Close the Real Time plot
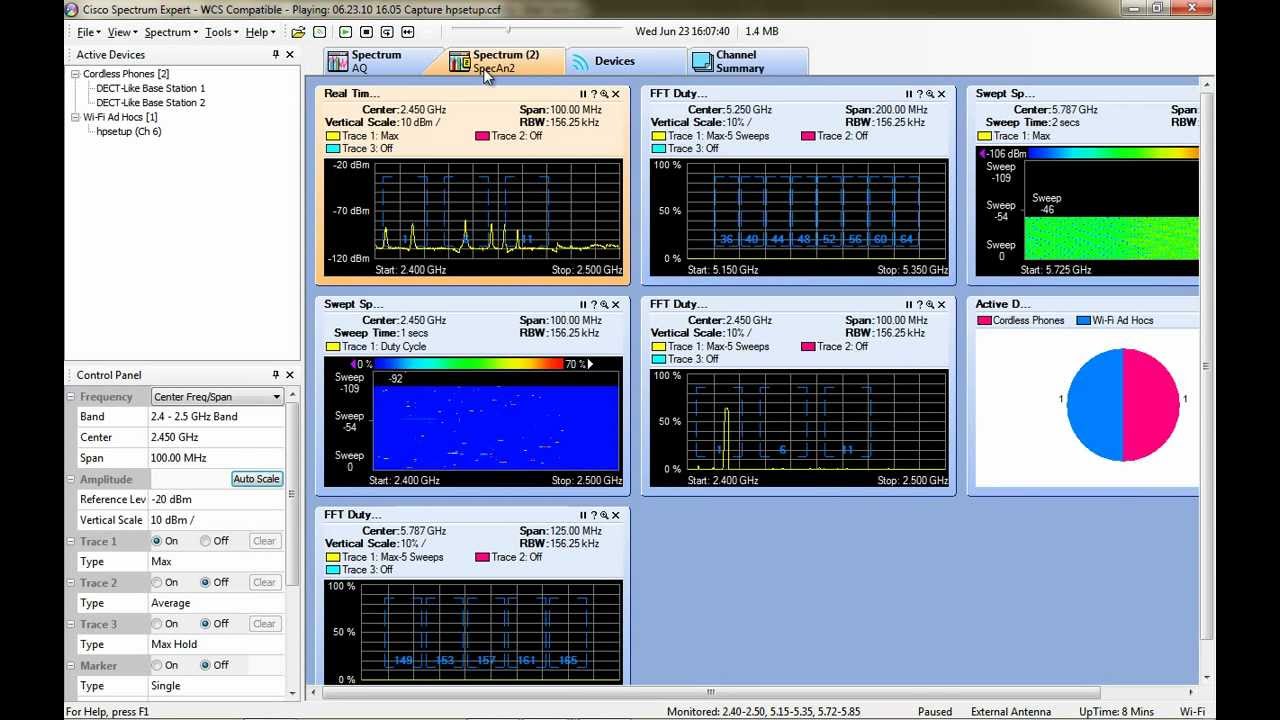This screenshot has height=720, width=1280. pyautogui.click(x=616, y=94)
